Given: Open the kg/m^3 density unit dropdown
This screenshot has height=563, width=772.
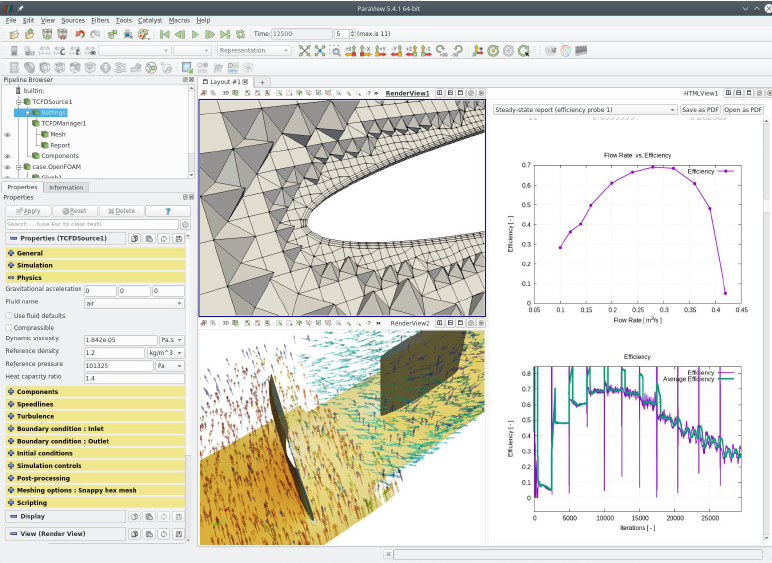Looking at the screenshot, I should tap(165, 353).
